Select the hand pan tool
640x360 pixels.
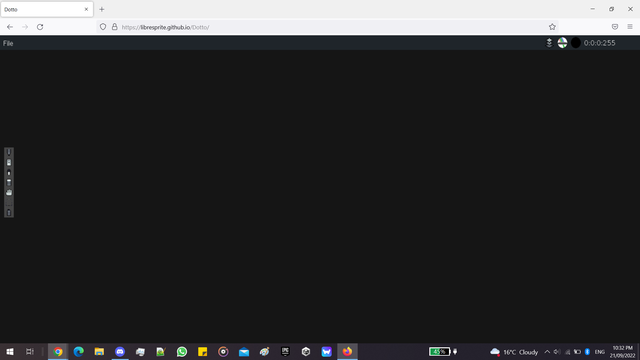pos(9,193)
